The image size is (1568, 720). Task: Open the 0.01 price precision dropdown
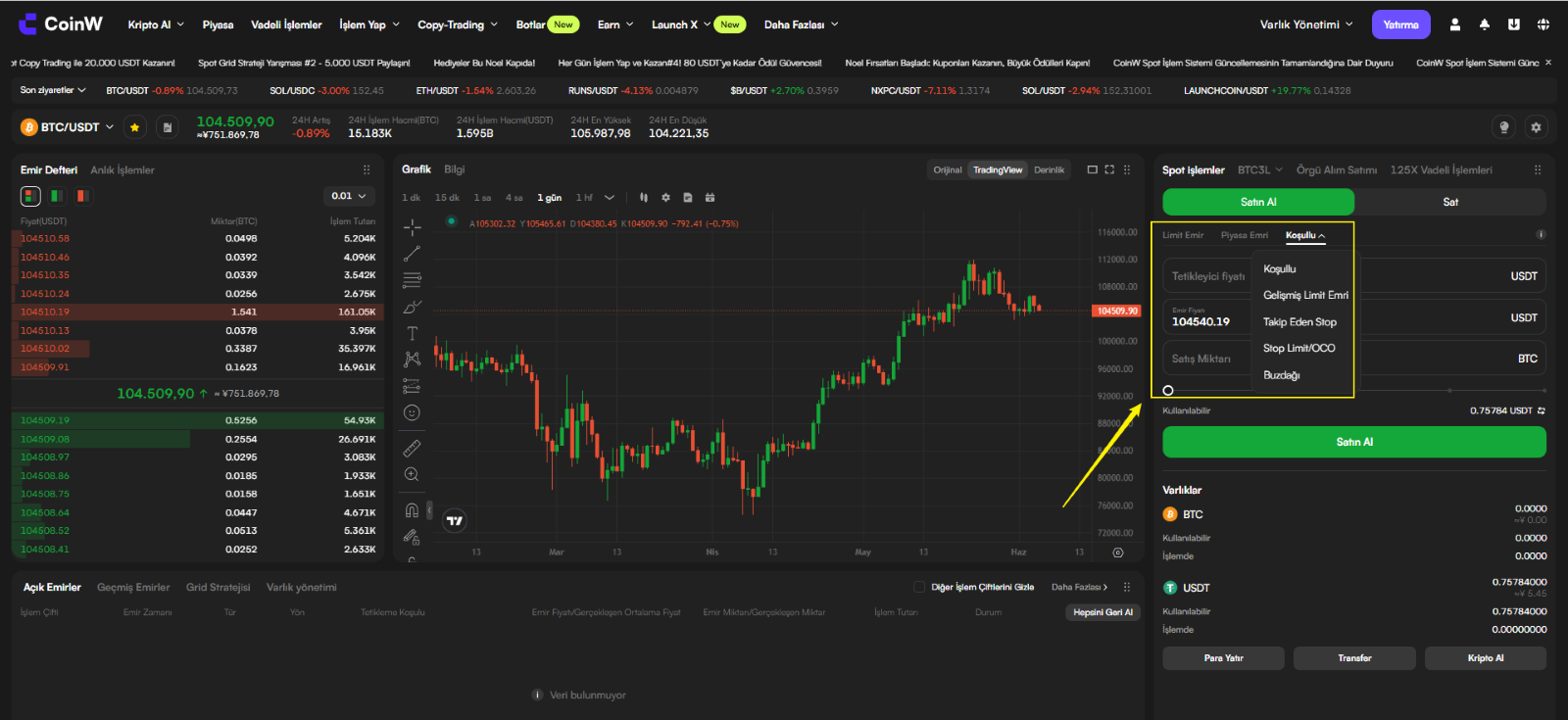(x=349, y=196)
